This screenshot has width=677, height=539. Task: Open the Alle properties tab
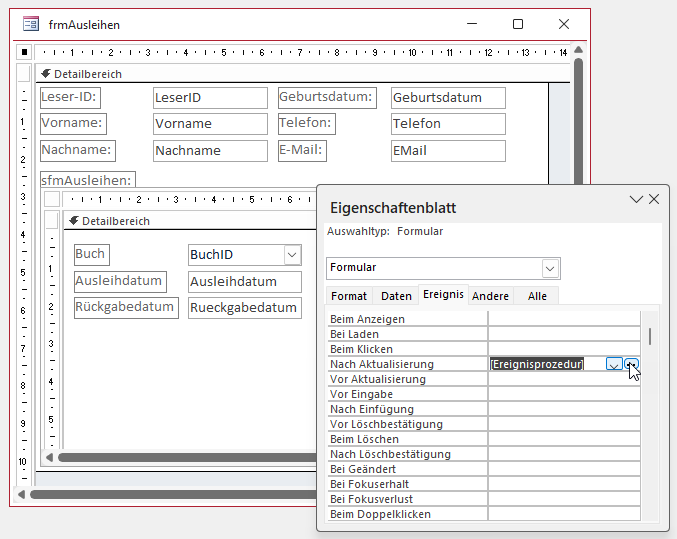[537, 296]
